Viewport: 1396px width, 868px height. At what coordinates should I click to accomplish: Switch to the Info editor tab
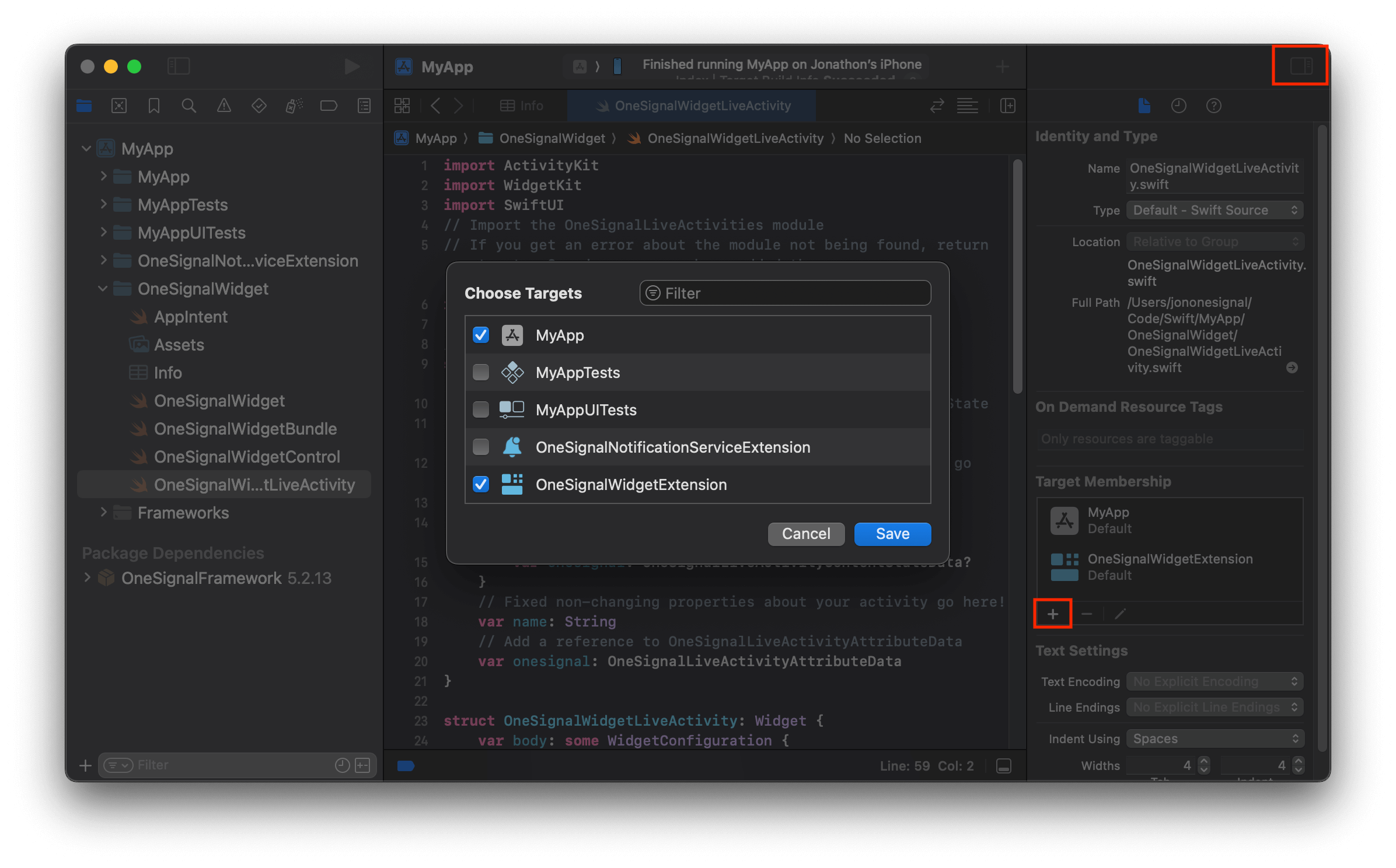point(522,106)
